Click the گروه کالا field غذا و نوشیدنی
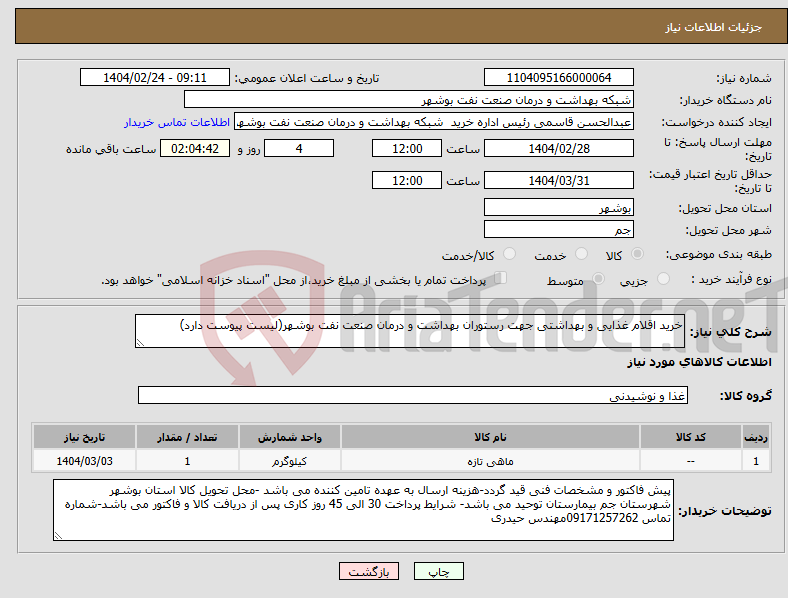Viewport: 788px width, 598px height. [413, 395]
